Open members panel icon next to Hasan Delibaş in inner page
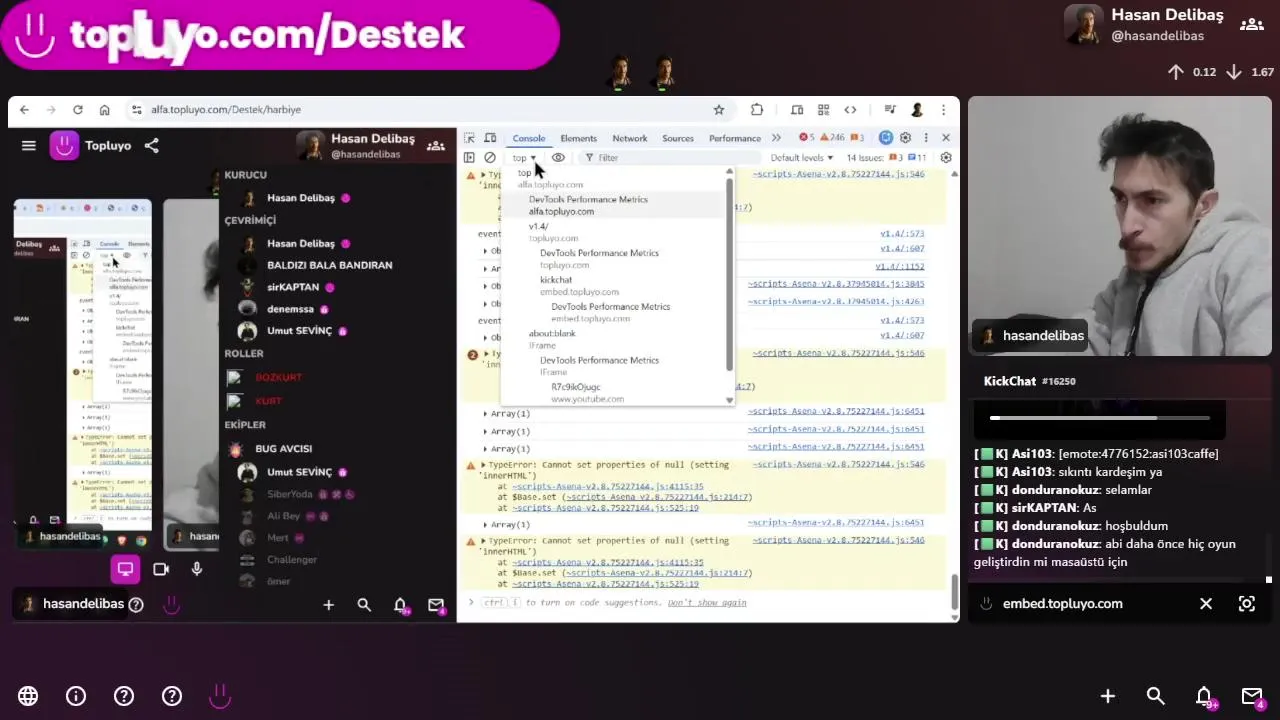This screenshot has width=1280, height=720. click(x=436, y=146)
